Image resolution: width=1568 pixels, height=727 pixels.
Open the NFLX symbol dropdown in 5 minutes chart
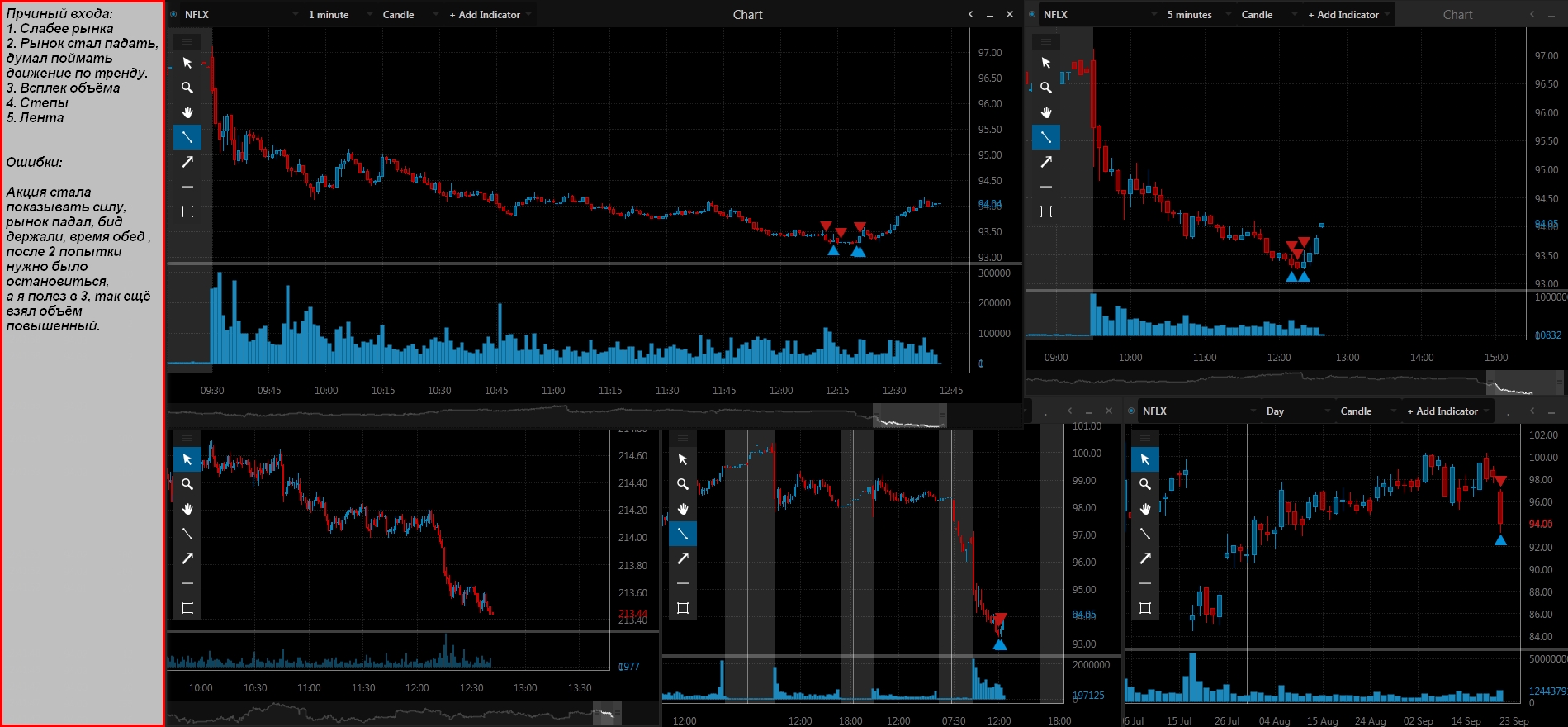1100,14
